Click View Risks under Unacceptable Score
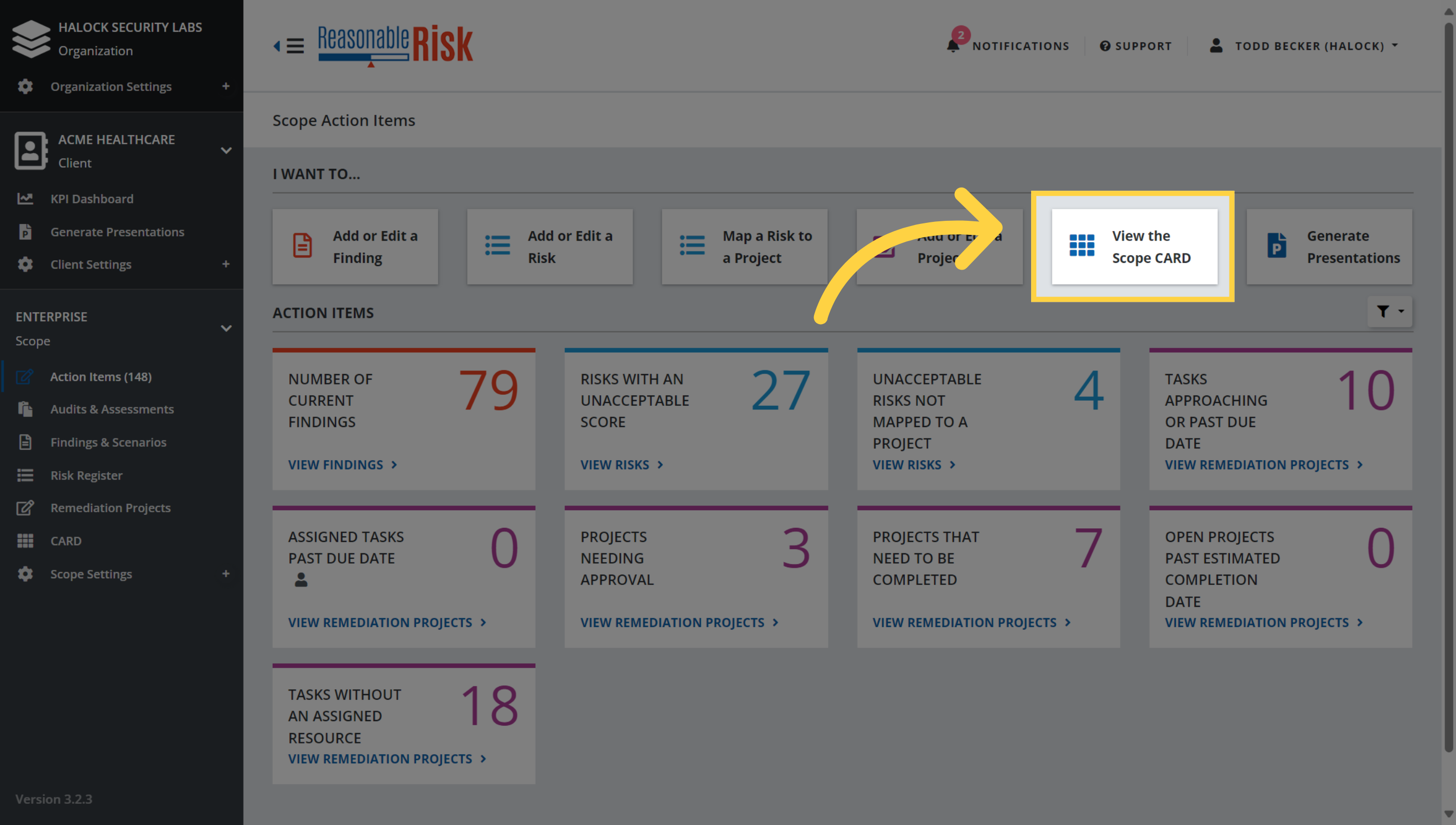This screenshot has height=825, width=1456. pyautogui.click(x=621, y=464)
